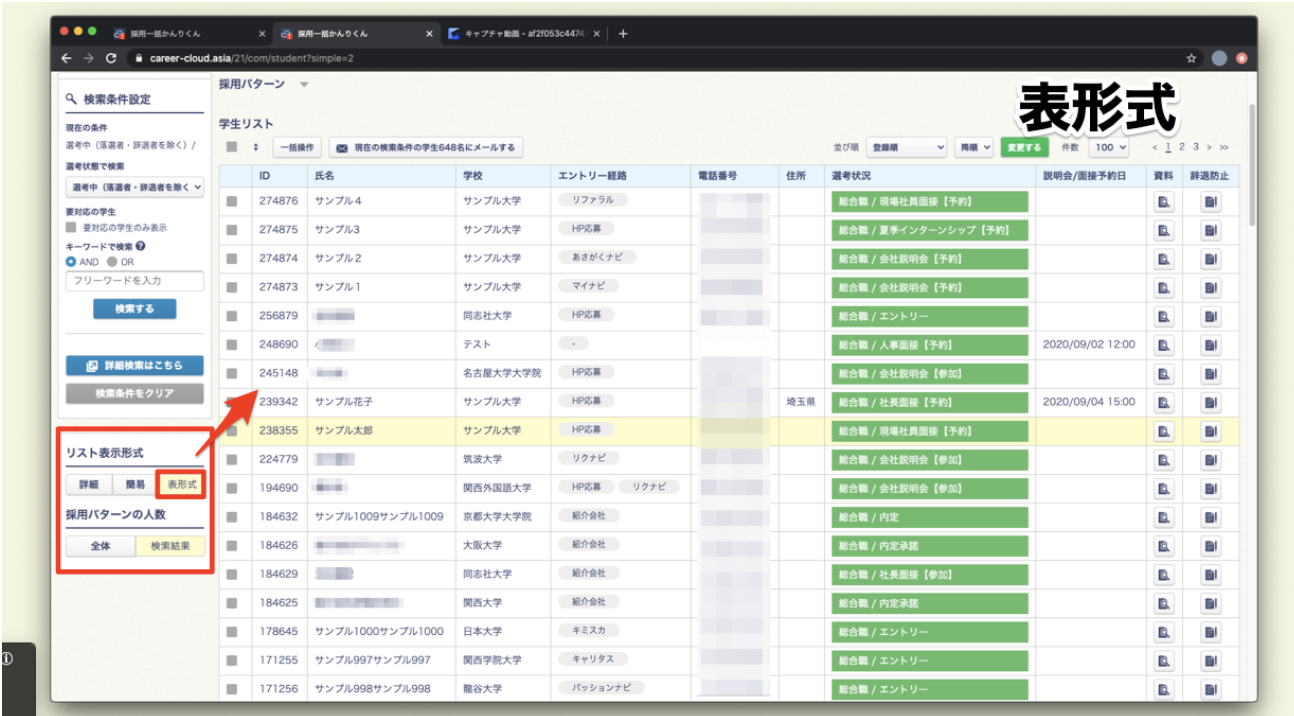Bookmark the page with the star icon

point(1192,58)
